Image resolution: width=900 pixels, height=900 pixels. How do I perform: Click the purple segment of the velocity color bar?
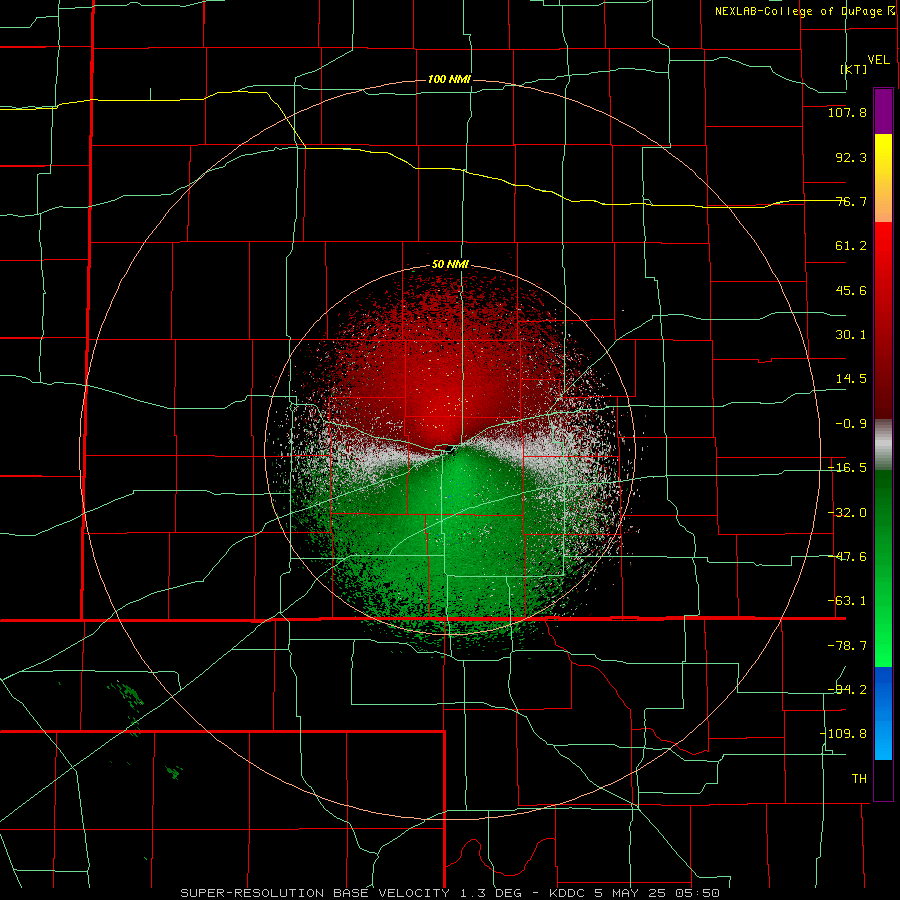(883, 111)
